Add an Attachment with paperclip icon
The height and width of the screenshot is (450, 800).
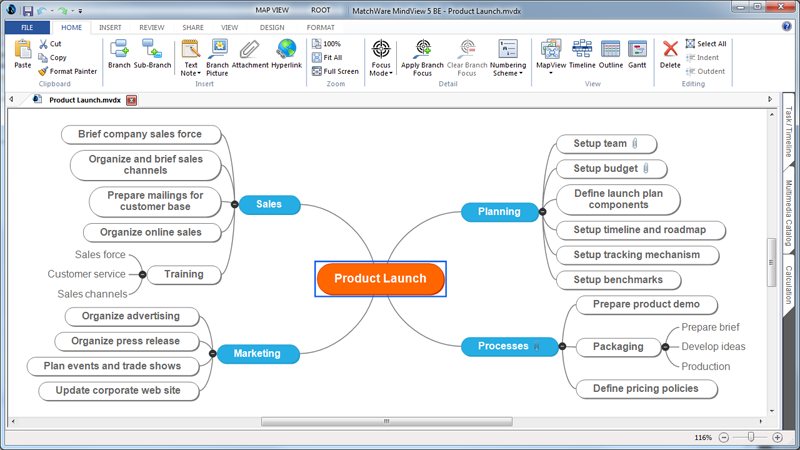coord(249,54)
